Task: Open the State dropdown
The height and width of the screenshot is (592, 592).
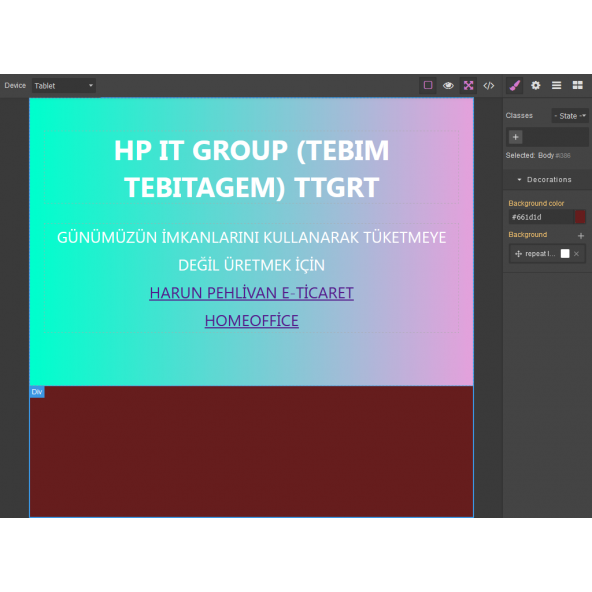Action: pyautogui.click(x=570, y=116)
